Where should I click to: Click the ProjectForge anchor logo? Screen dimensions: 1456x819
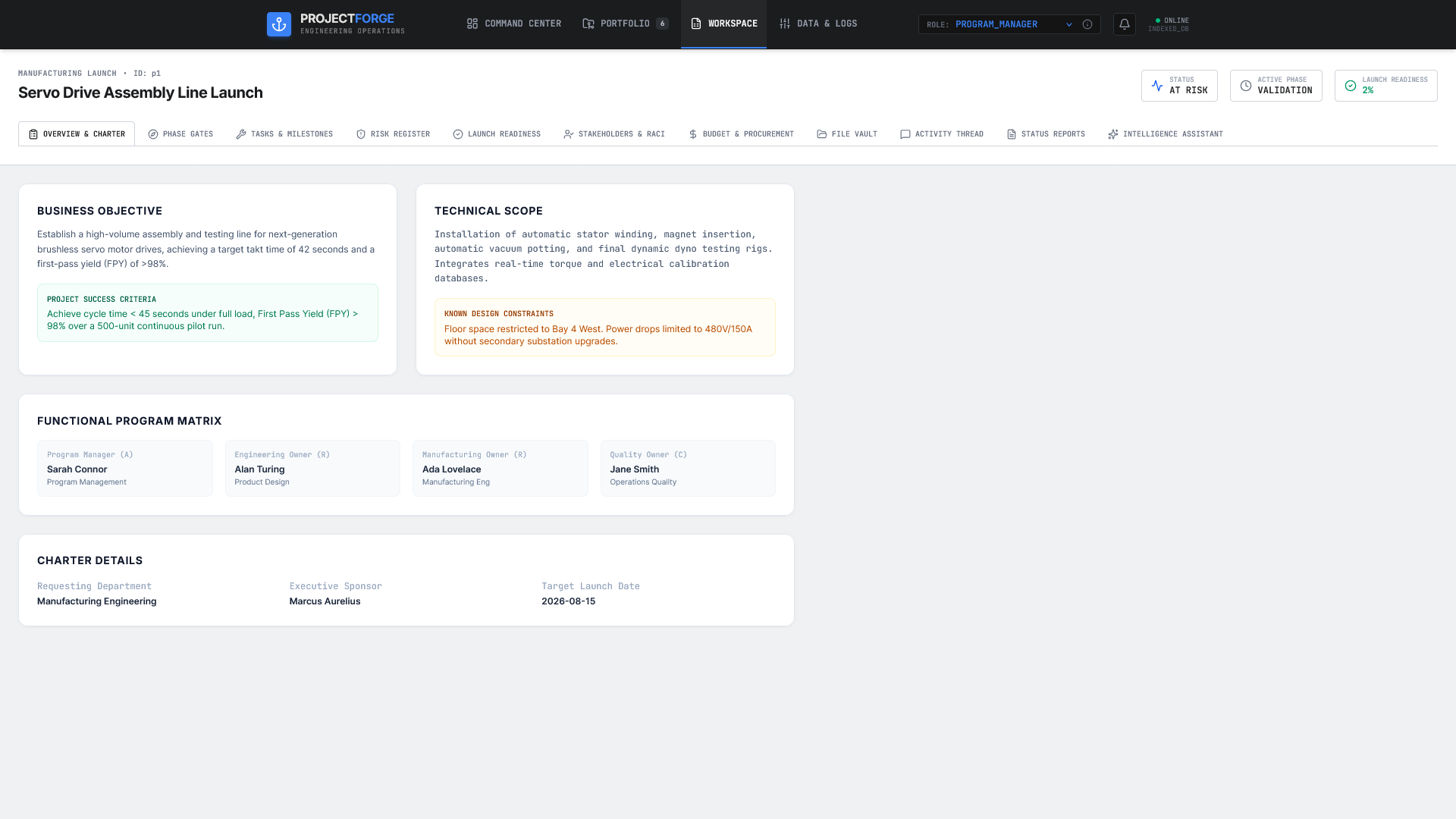279,24
